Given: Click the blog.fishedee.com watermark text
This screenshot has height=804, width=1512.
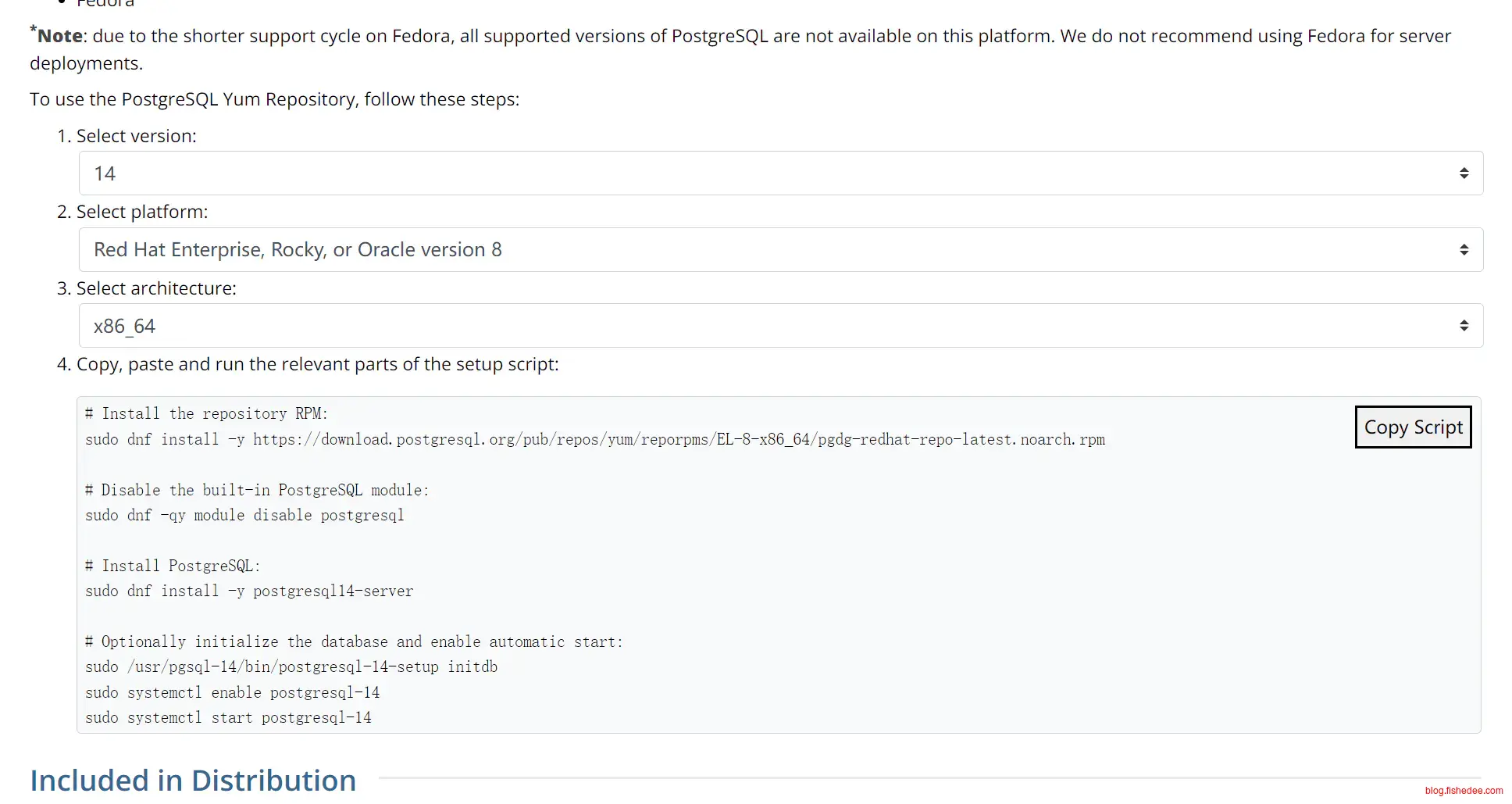Looking at the screenshot, I should (1464, 791).
